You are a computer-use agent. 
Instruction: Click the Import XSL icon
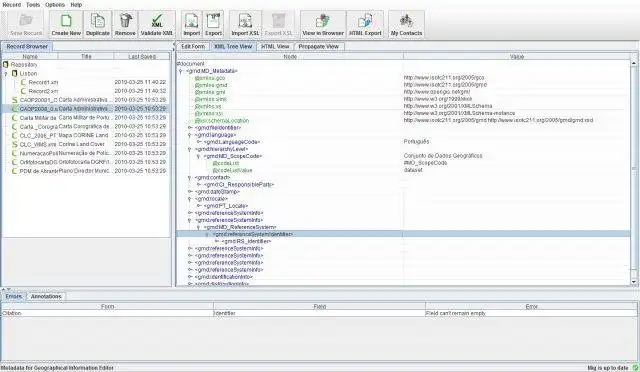click(245, 20)
